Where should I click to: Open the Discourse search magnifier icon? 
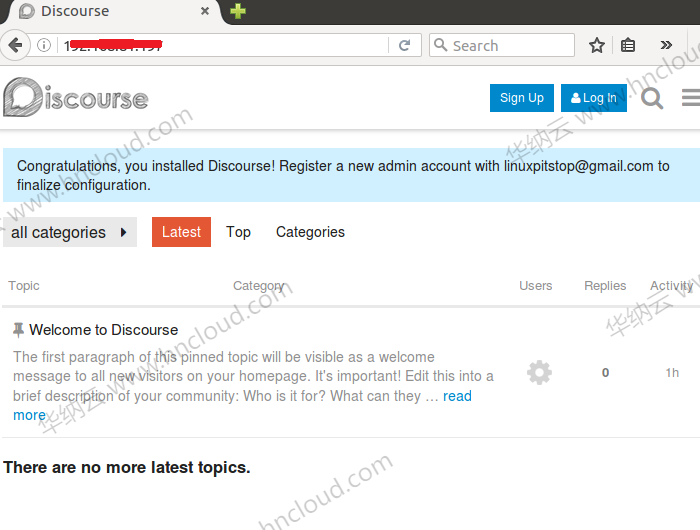pos(652,98)
